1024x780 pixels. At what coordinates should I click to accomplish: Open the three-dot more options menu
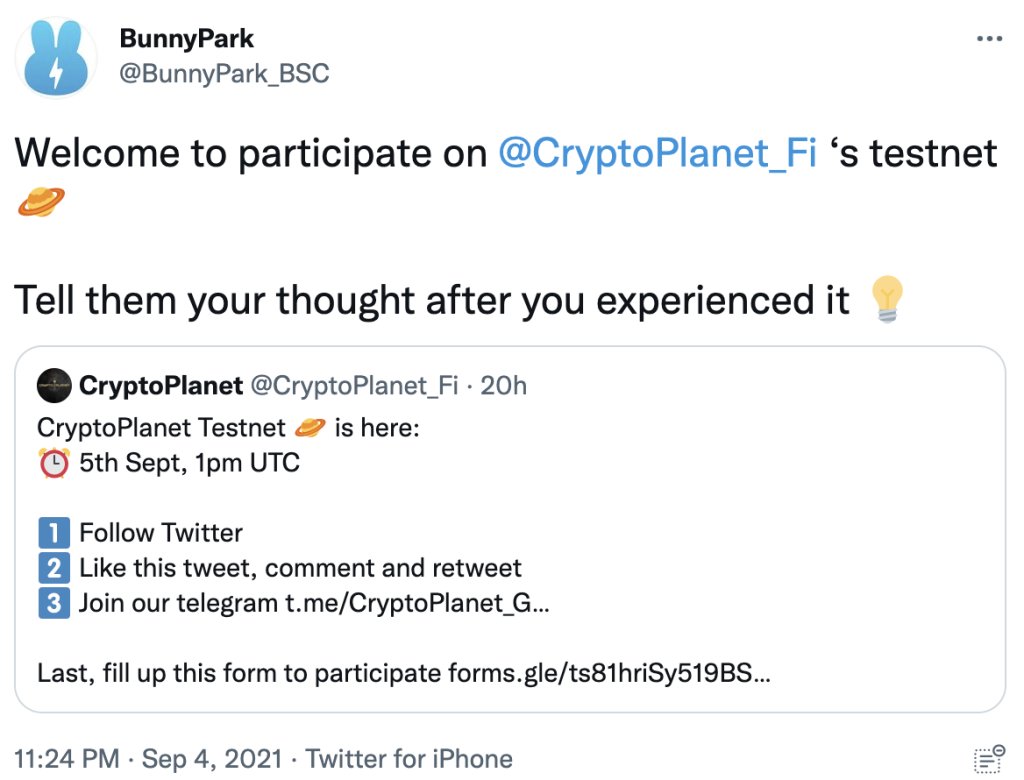click(x=988, y=39)
